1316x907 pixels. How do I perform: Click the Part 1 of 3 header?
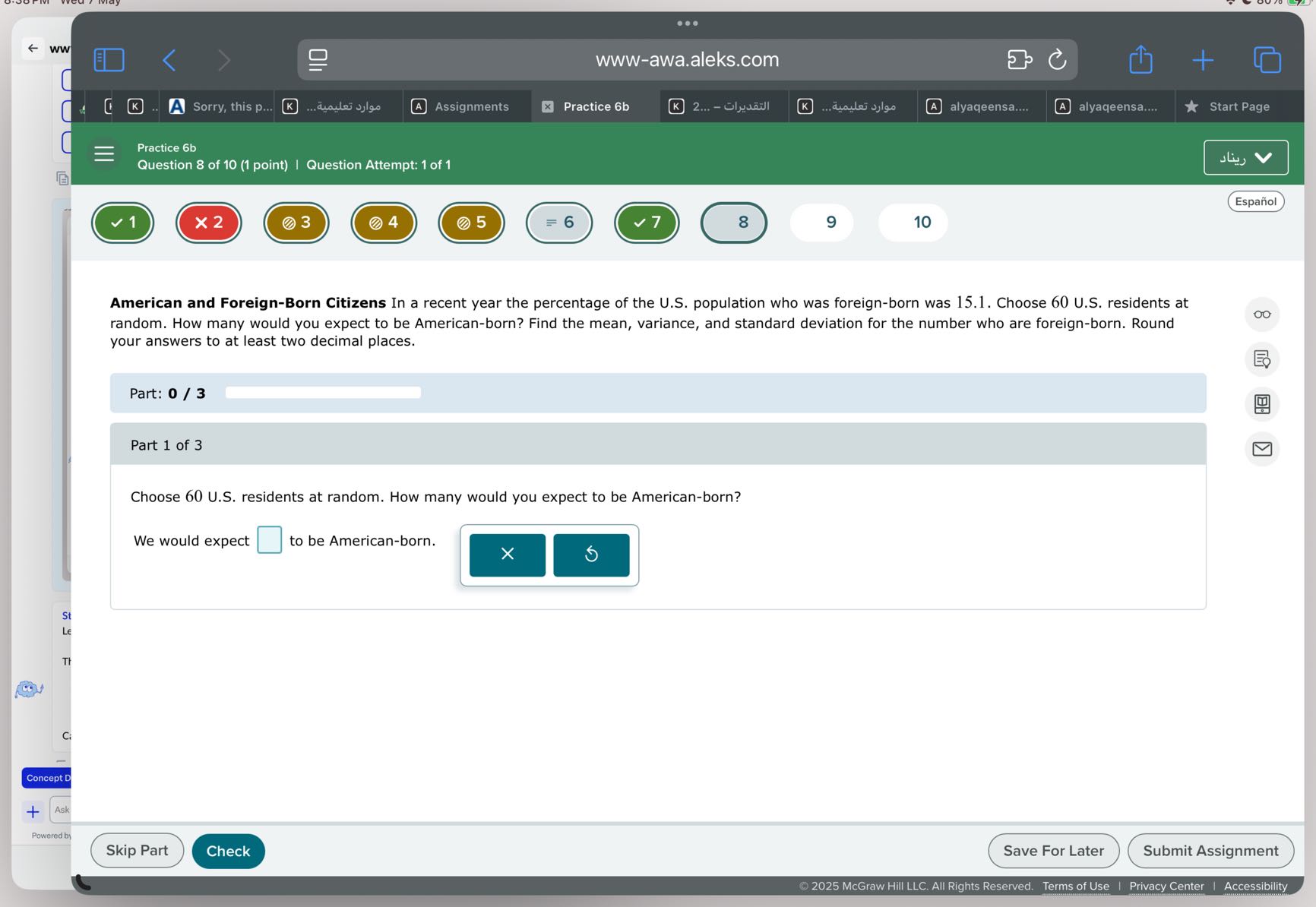(658, 445)
